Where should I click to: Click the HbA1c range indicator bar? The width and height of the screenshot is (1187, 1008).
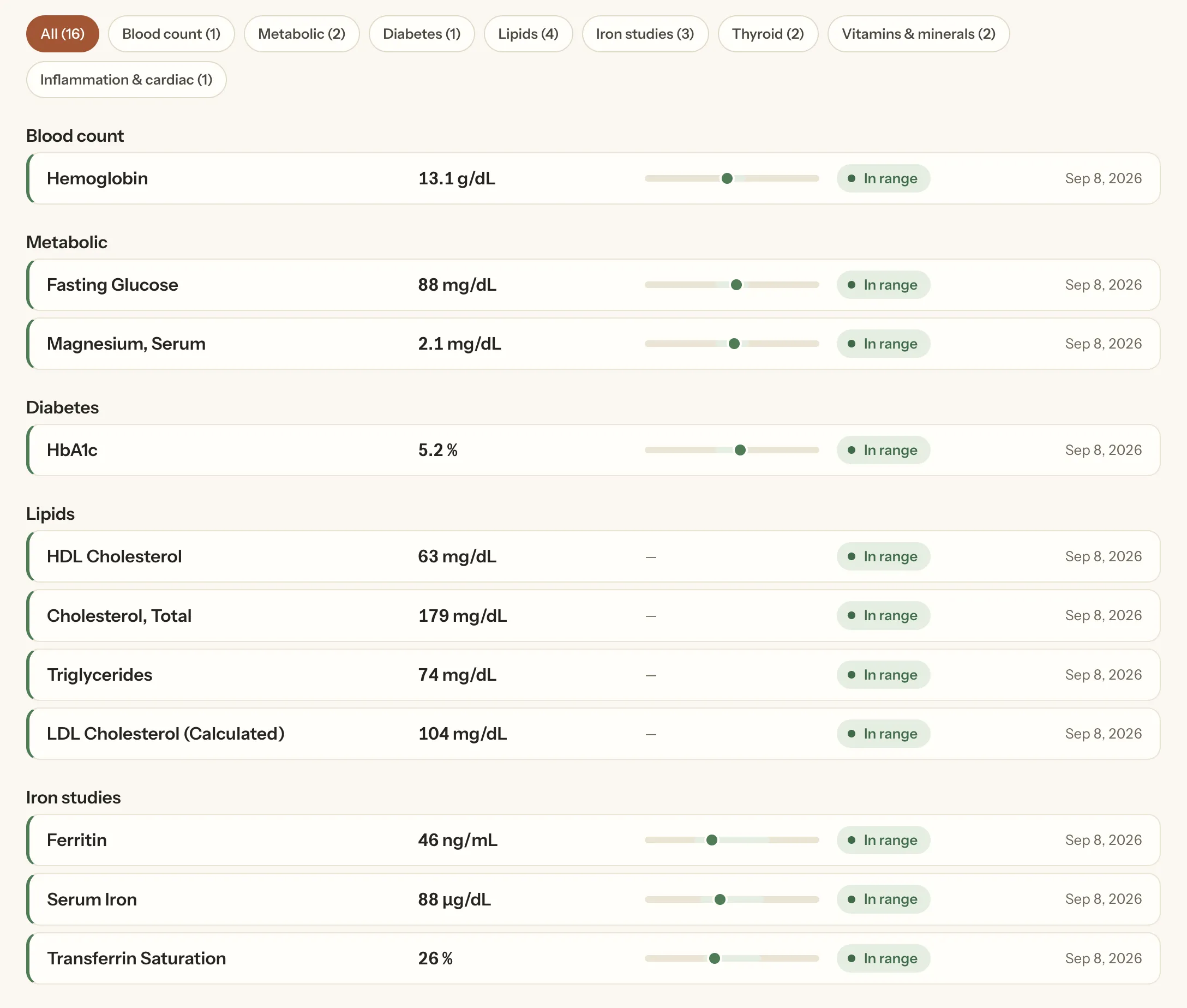(x=732, y=449)
